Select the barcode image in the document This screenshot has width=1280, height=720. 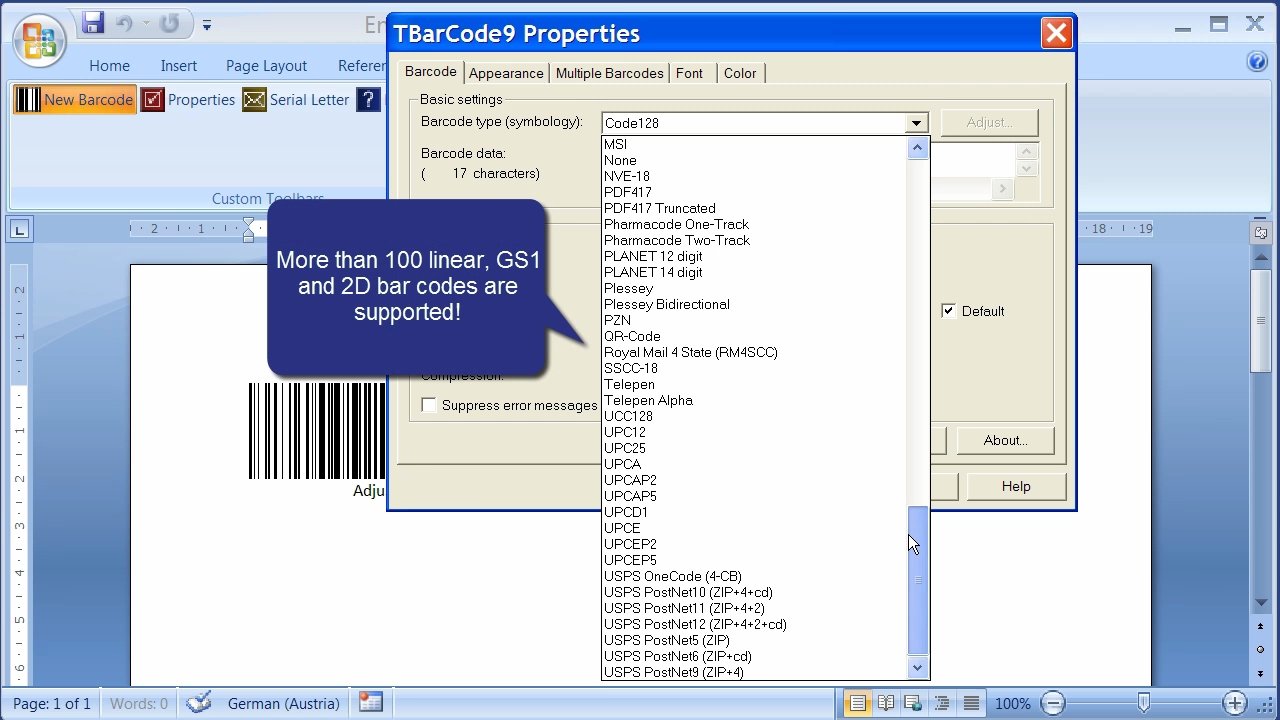(x=317, y=431)
